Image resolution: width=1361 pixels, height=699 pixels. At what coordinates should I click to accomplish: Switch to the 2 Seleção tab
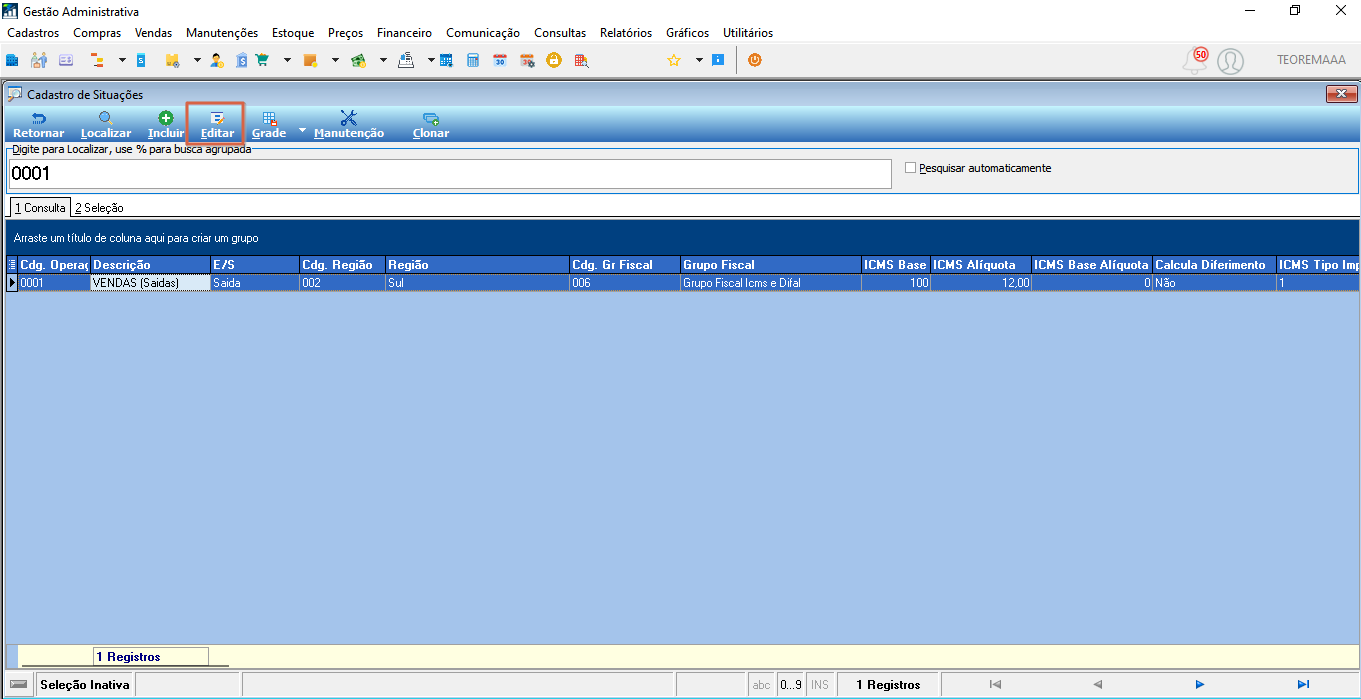[99, 208]
